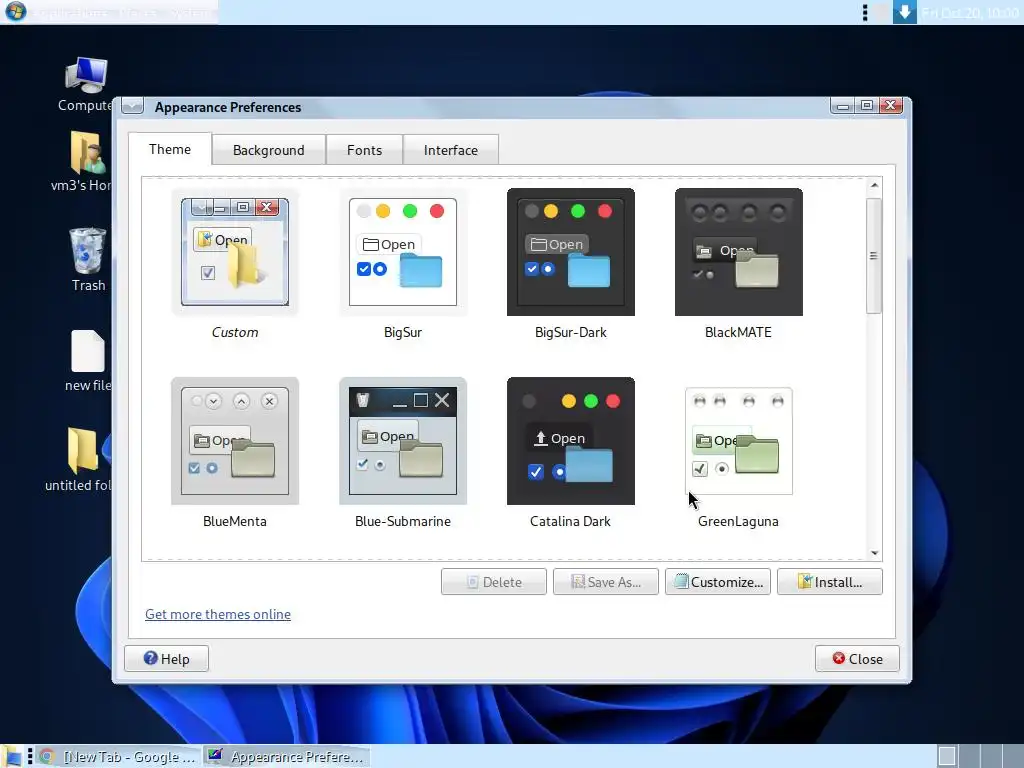Select the untitled folder desktop icon
This screenshot has width=1024, height=768.
point(81,459)
